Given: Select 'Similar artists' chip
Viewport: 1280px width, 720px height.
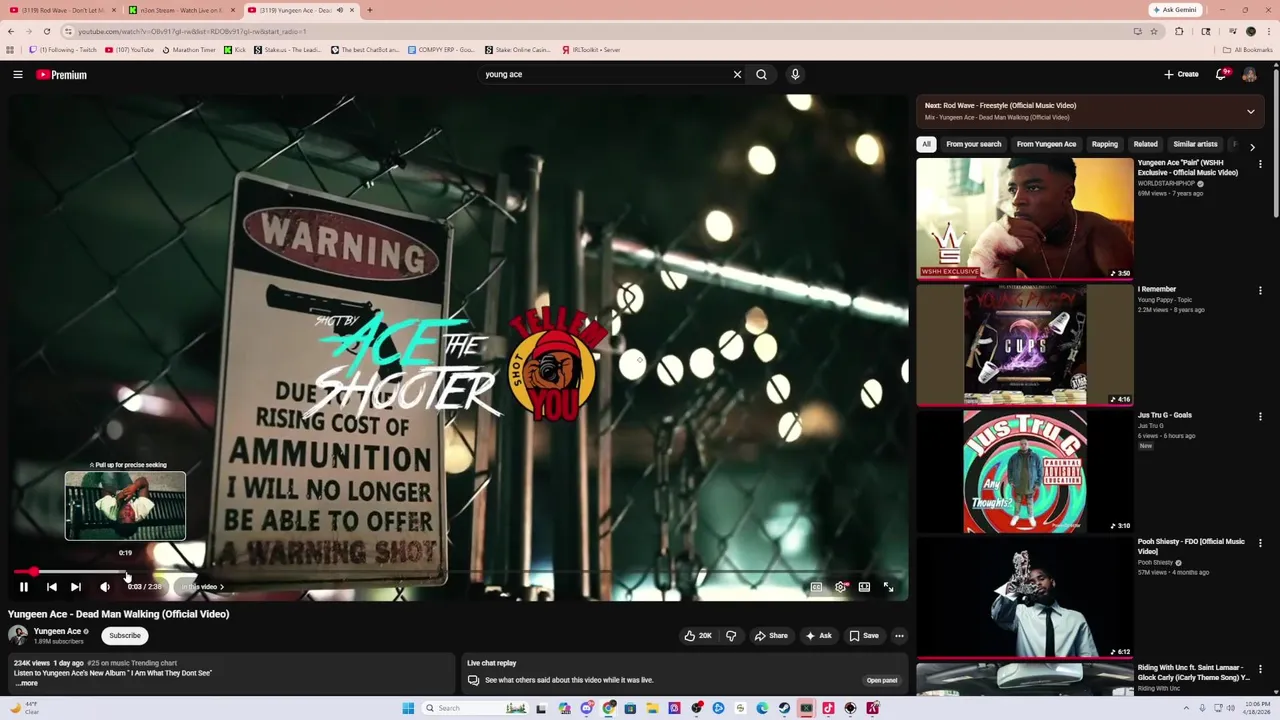Looking at the screenshot, I should coord(1195,144).
